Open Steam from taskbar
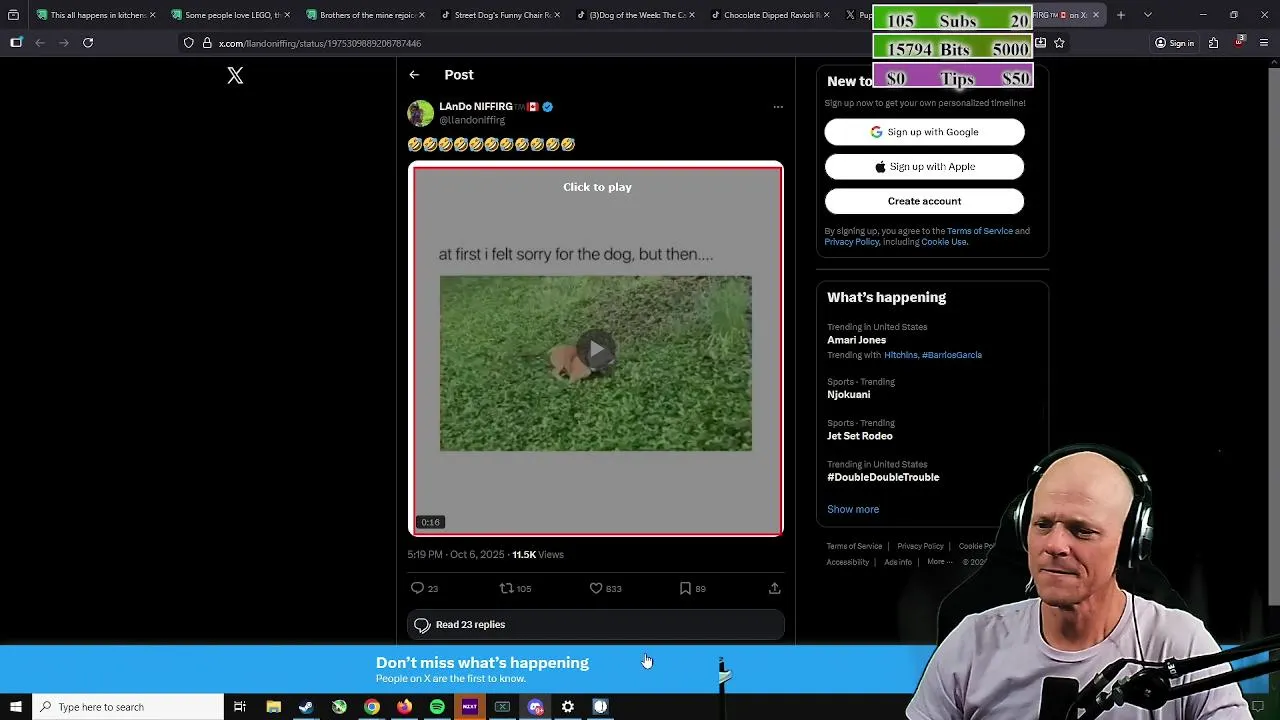This screenshot has width=1280, height=720. (x=306, y=707)
